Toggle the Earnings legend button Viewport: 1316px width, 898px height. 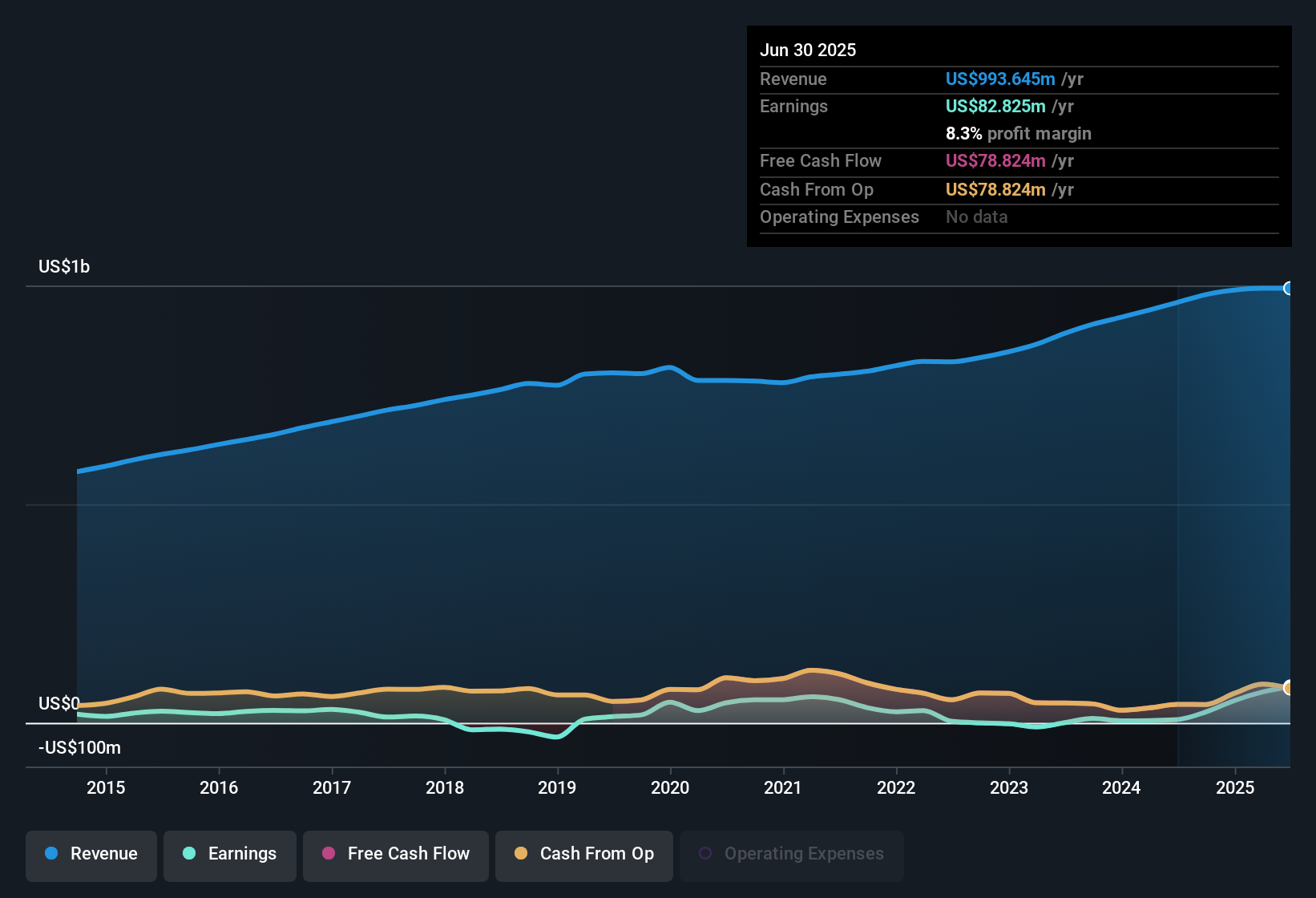tap(230, 855)
